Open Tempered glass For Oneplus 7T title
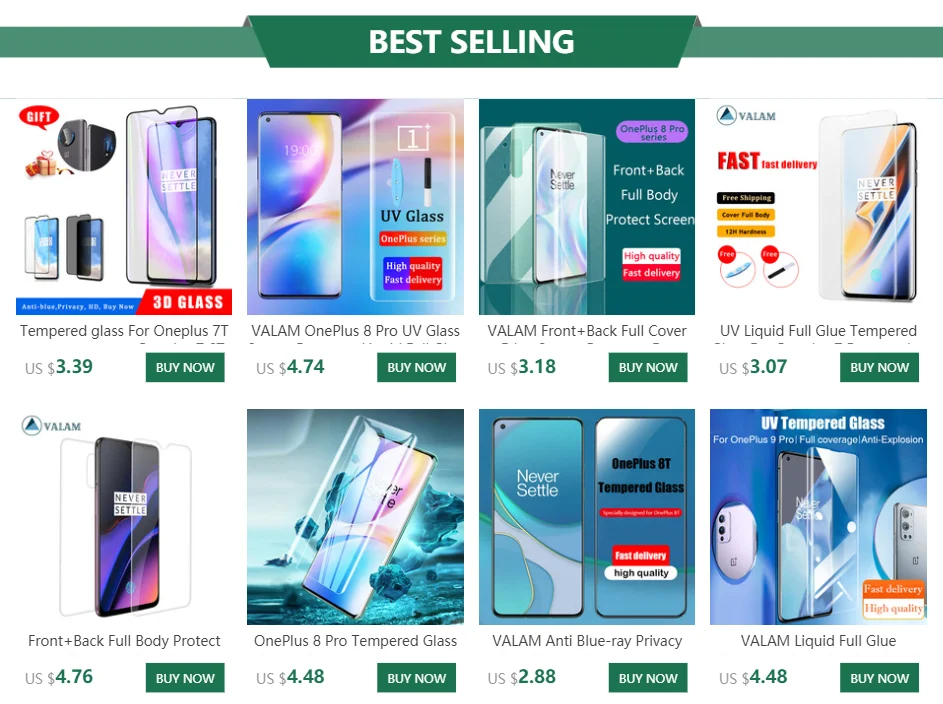 tap(124, 331)
